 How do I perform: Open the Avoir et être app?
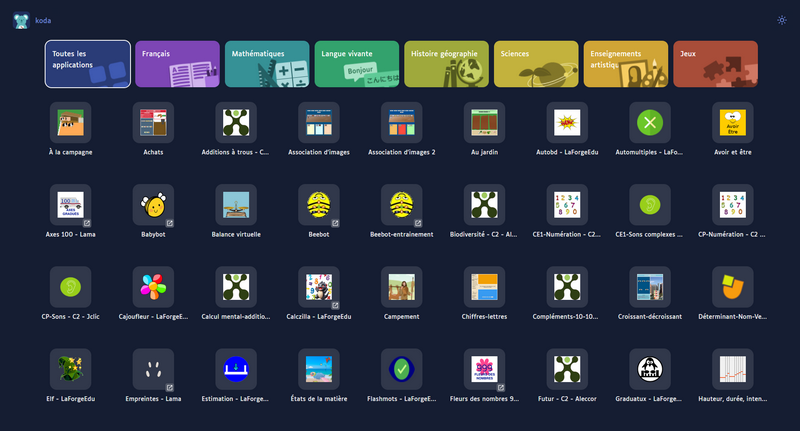pos(733,123)
